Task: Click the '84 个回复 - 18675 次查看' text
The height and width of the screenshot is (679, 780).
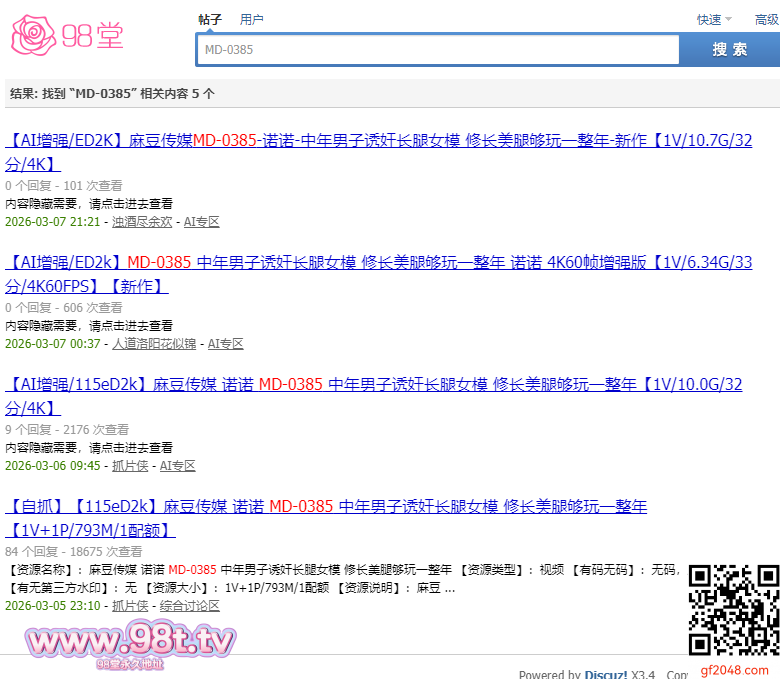Action: tap(74, 552)
